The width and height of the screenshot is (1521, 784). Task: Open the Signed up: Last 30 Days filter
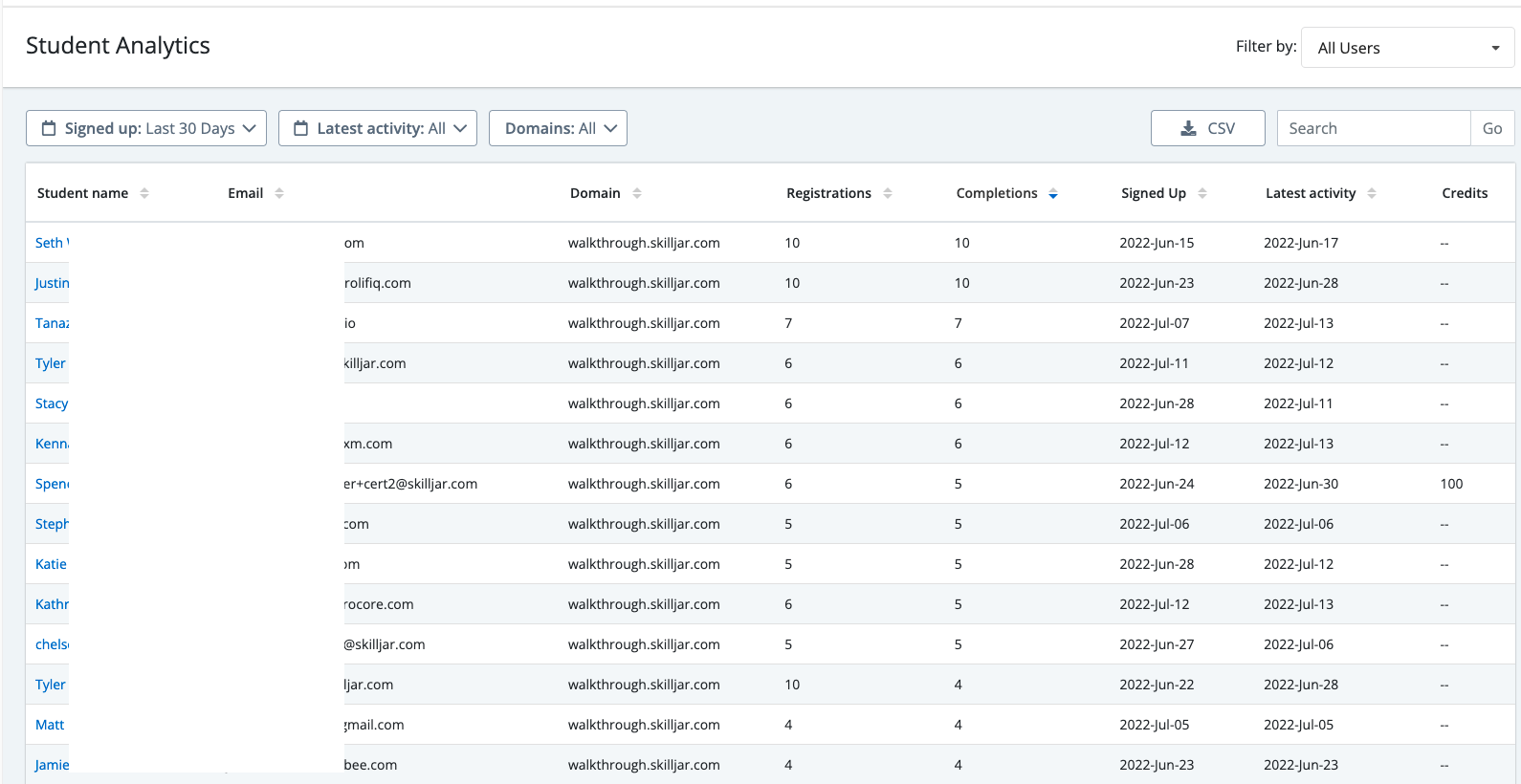[146, 128]
